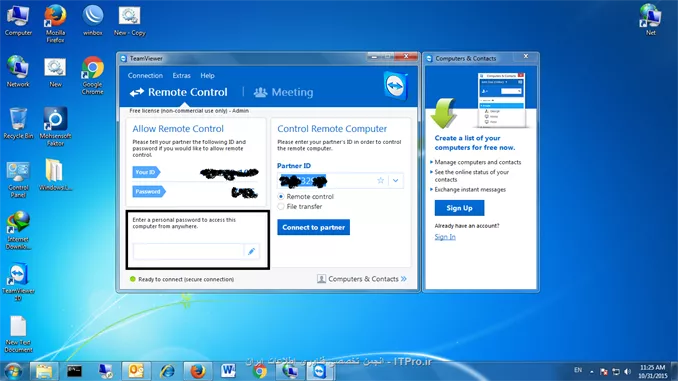The height and width of the screenshot is (381, 678).
Task: Open Outlook from the taskbar
Action: coord(136,371)
